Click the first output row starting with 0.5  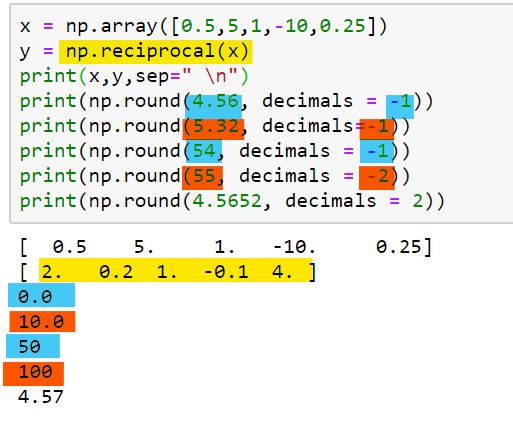pos(226,247)
